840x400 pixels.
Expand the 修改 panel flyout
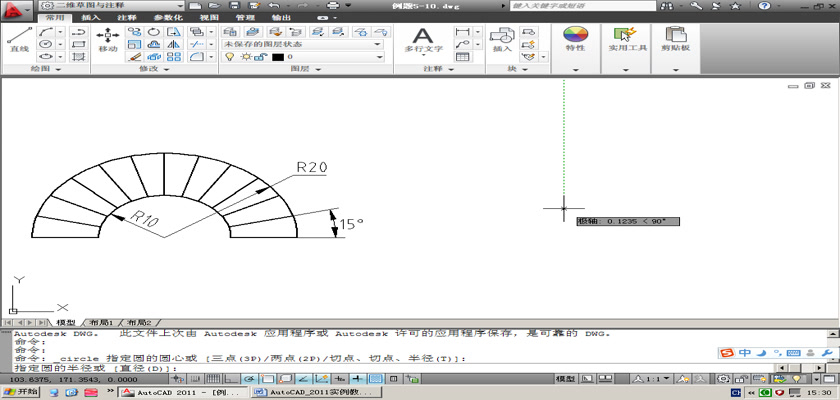[154, 69]
